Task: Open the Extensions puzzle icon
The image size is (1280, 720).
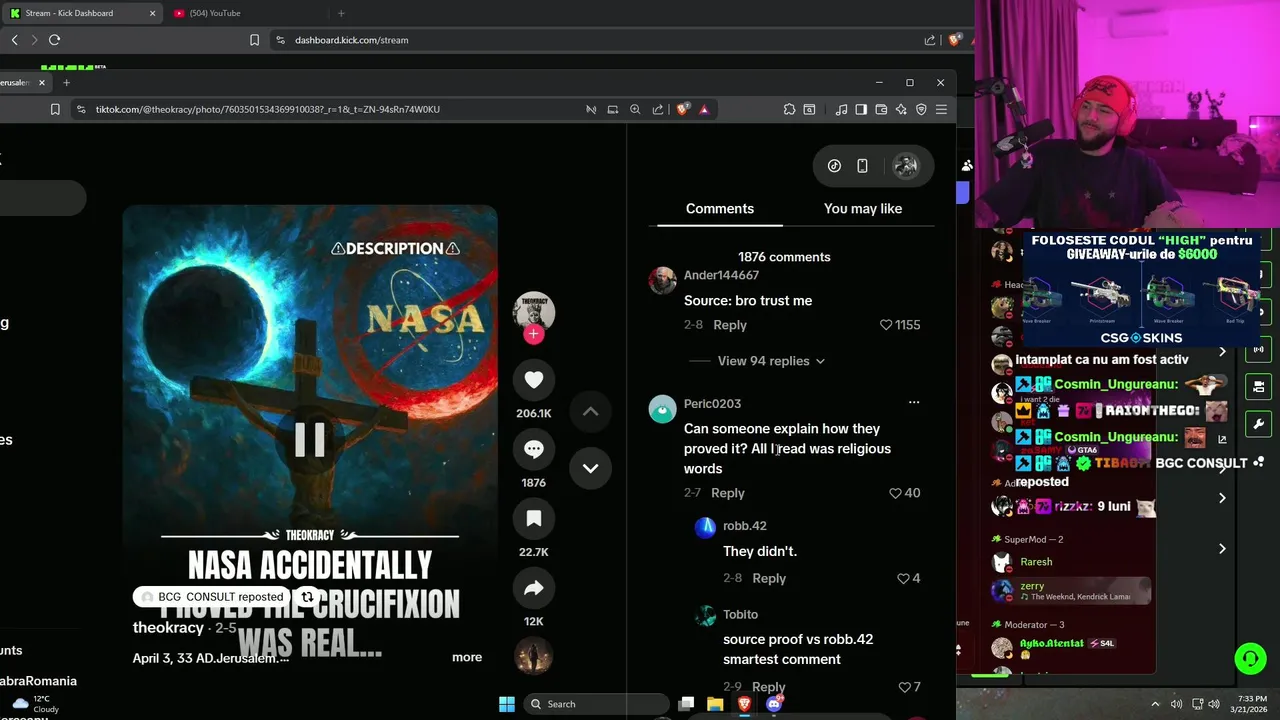Action: pyautogui.click(x=789, y=109)
